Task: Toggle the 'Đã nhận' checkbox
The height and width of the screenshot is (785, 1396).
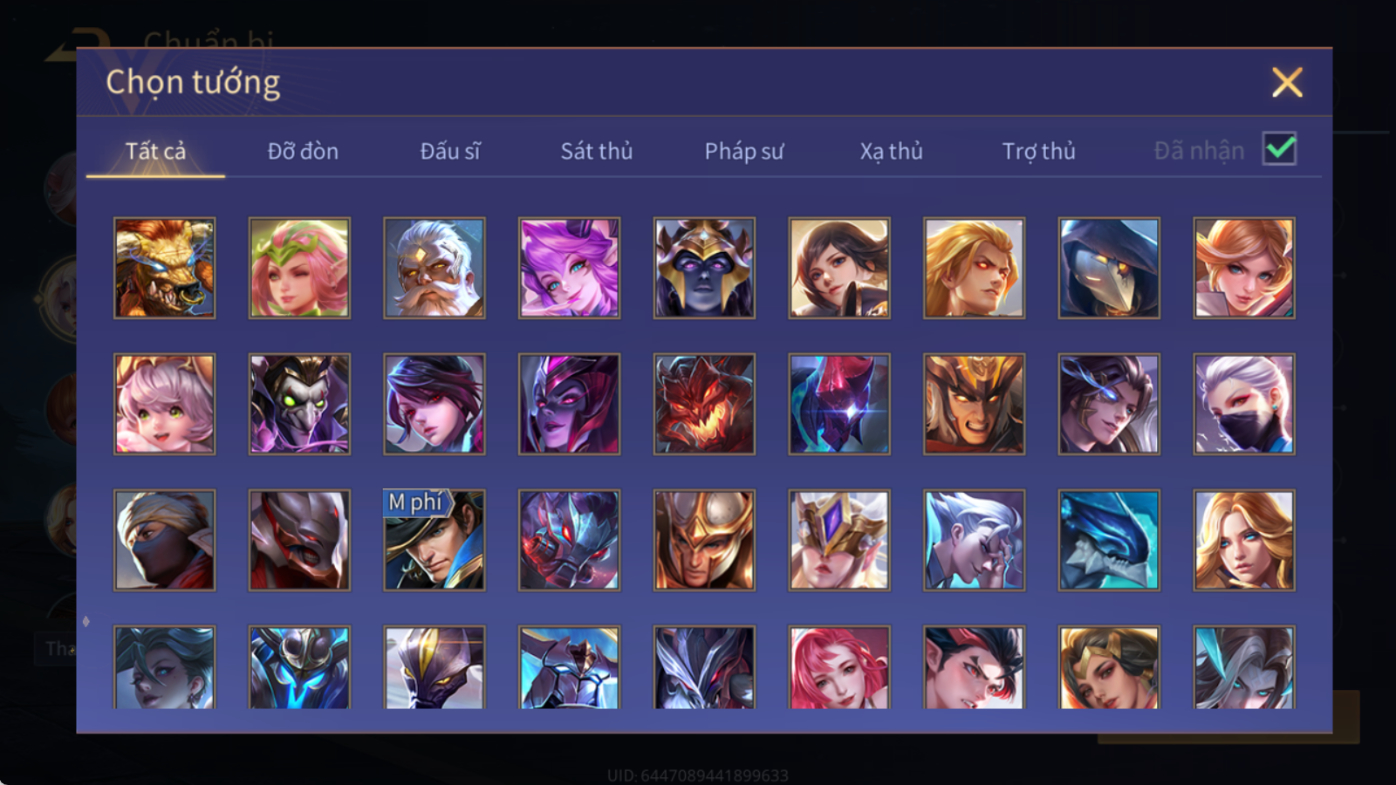Action: 1279,149
